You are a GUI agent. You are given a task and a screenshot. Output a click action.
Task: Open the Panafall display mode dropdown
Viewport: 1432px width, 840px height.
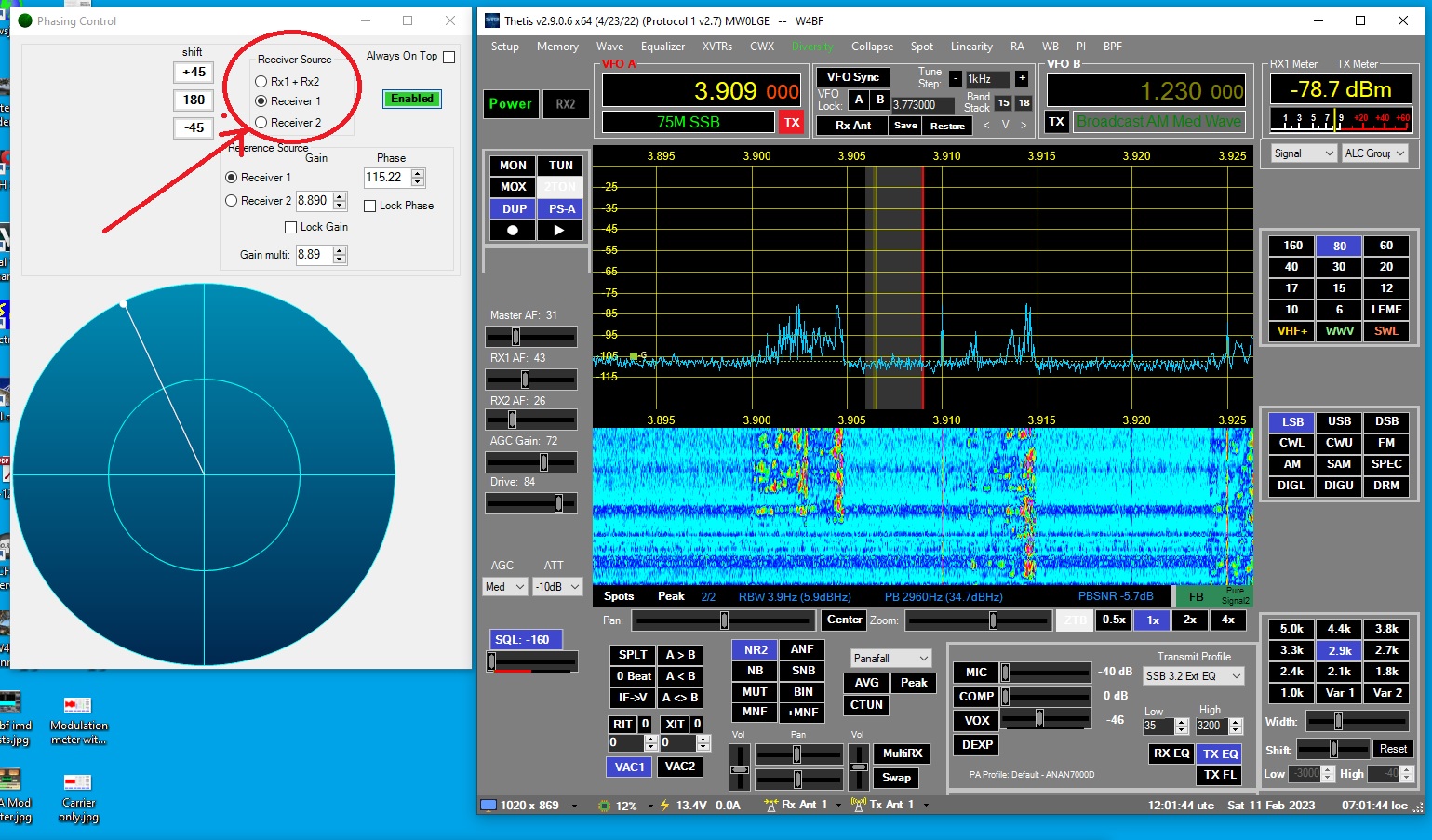point(890,658)
